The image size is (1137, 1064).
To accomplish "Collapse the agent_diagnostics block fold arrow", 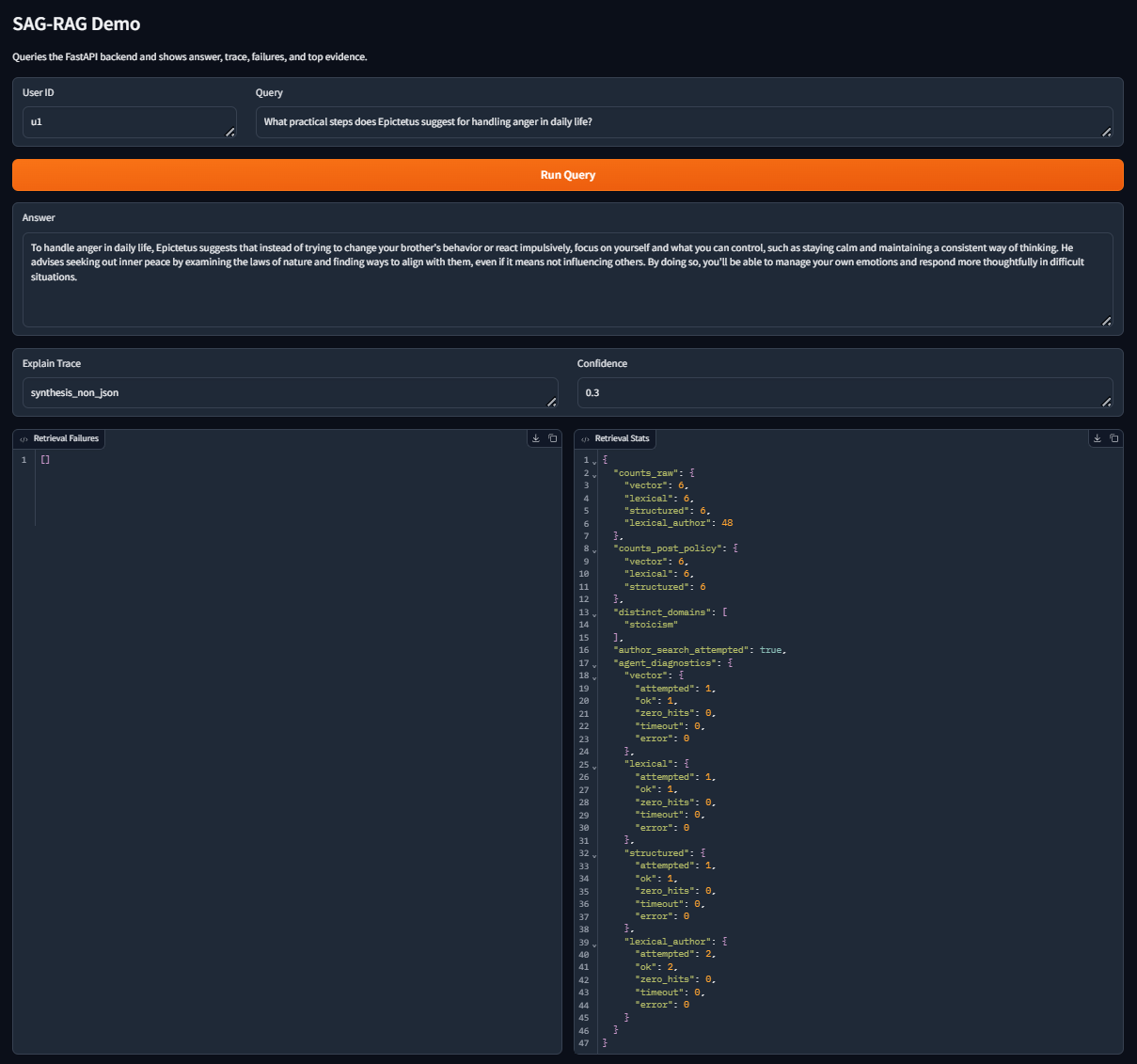I will pos(594,664).
